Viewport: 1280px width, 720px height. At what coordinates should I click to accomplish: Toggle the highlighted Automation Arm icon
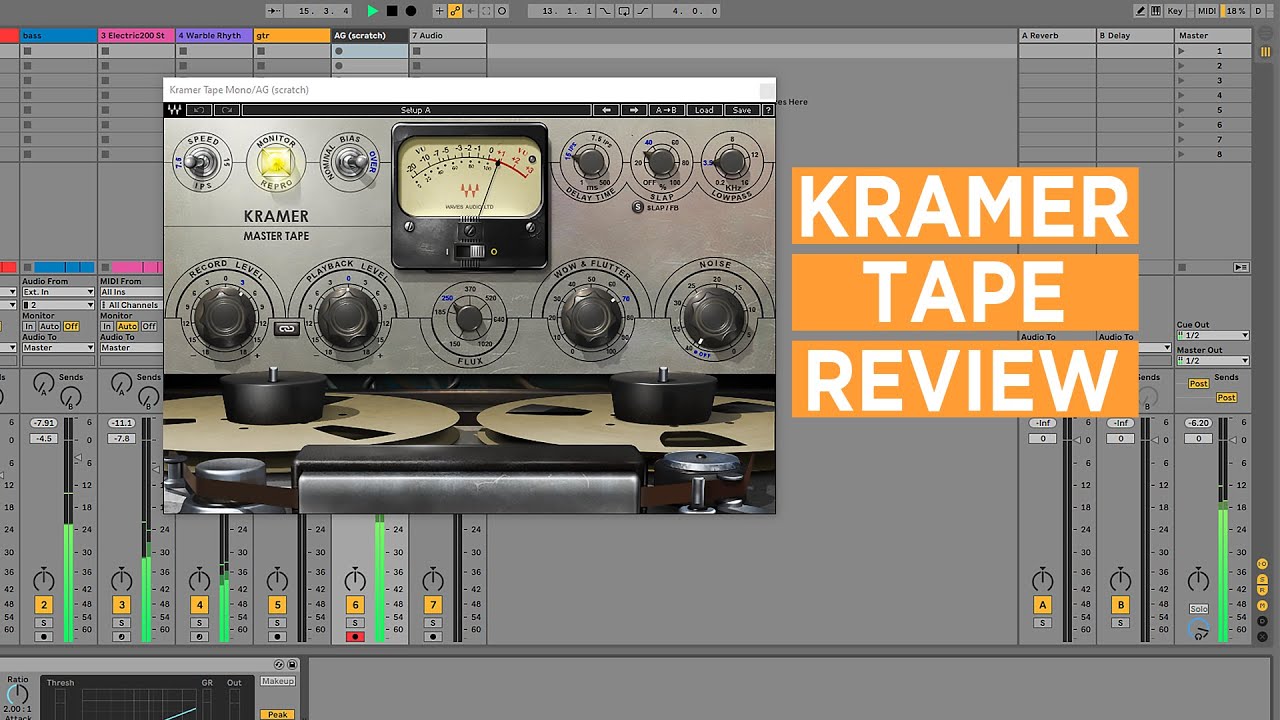pyautogui.click(x=455, y=11)
